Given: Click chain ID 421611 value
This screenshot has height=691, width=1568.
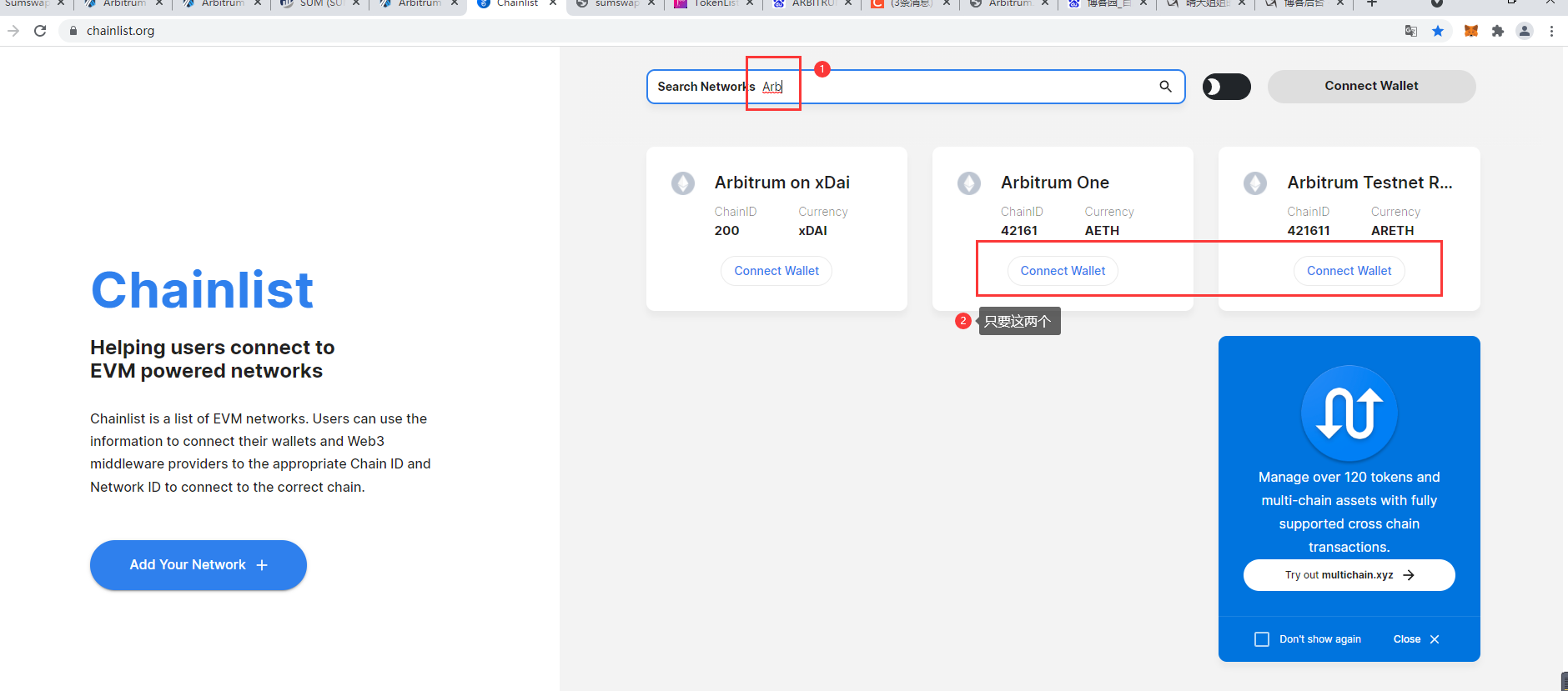Looking at the screenshot, I should tap(1309, 231).
